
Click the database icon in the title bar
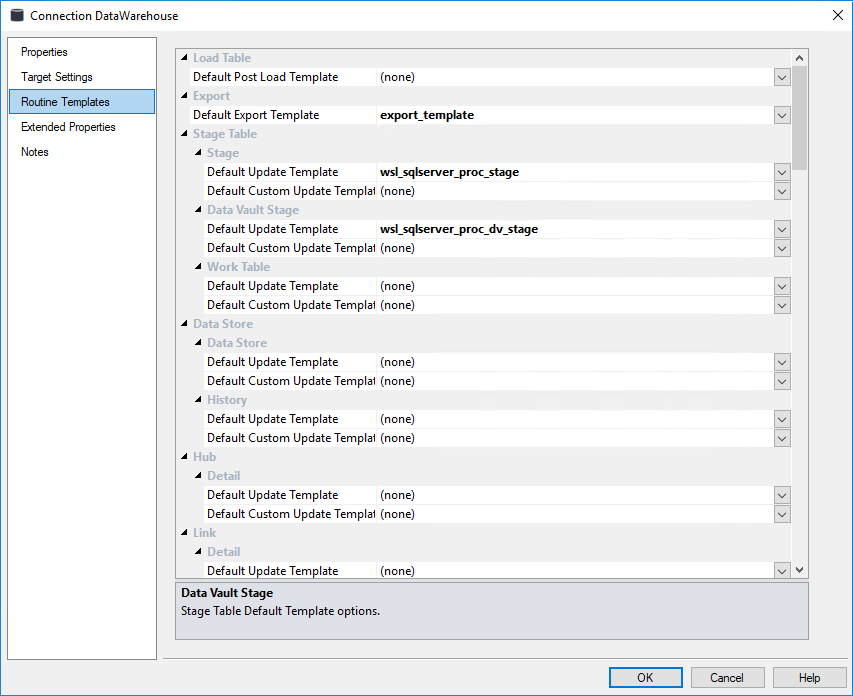point(17,15)
